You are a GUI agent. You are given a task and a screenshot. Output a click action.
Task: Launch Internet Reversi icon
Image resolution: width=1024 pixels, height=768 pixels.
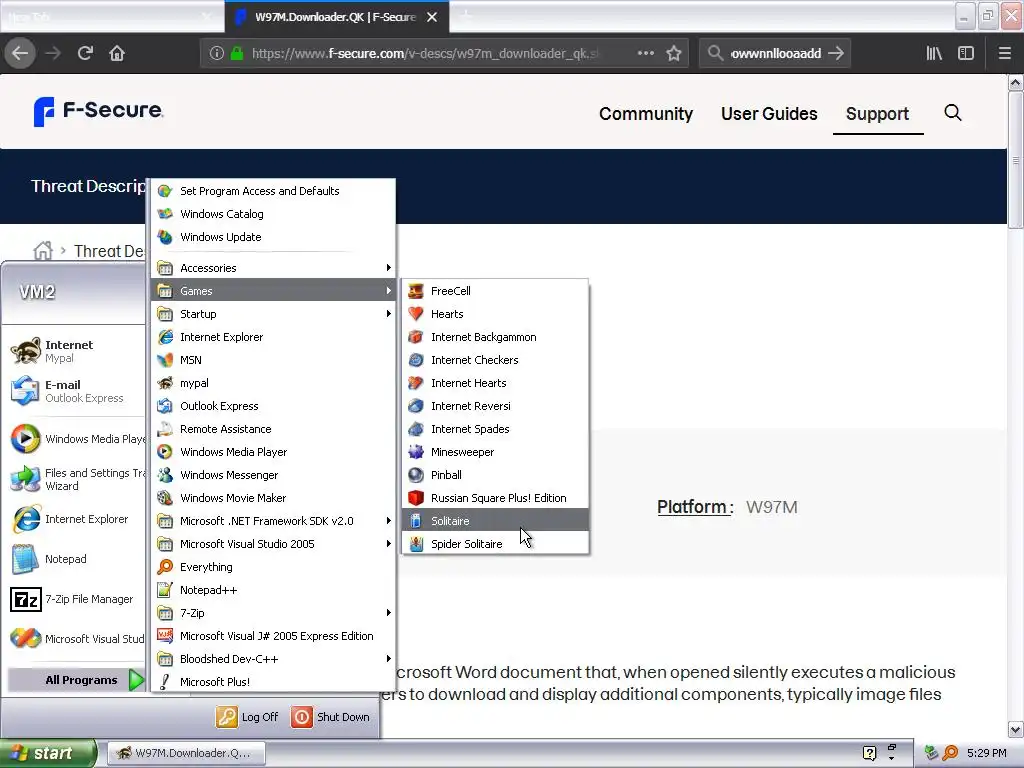click(x=416, y=406)
